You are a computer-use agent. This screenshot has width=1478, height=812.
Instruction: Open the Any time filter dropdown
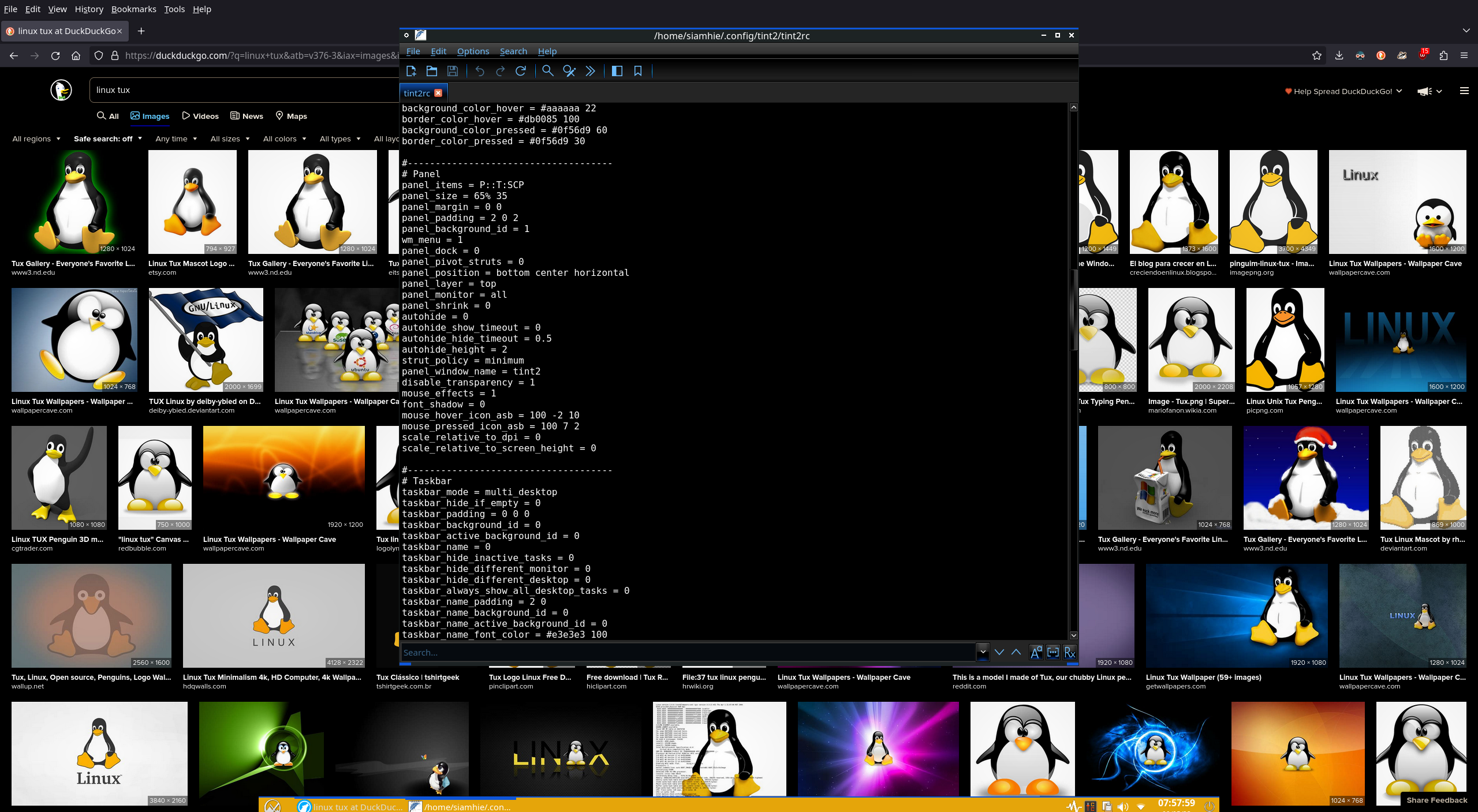coord(176,139)
